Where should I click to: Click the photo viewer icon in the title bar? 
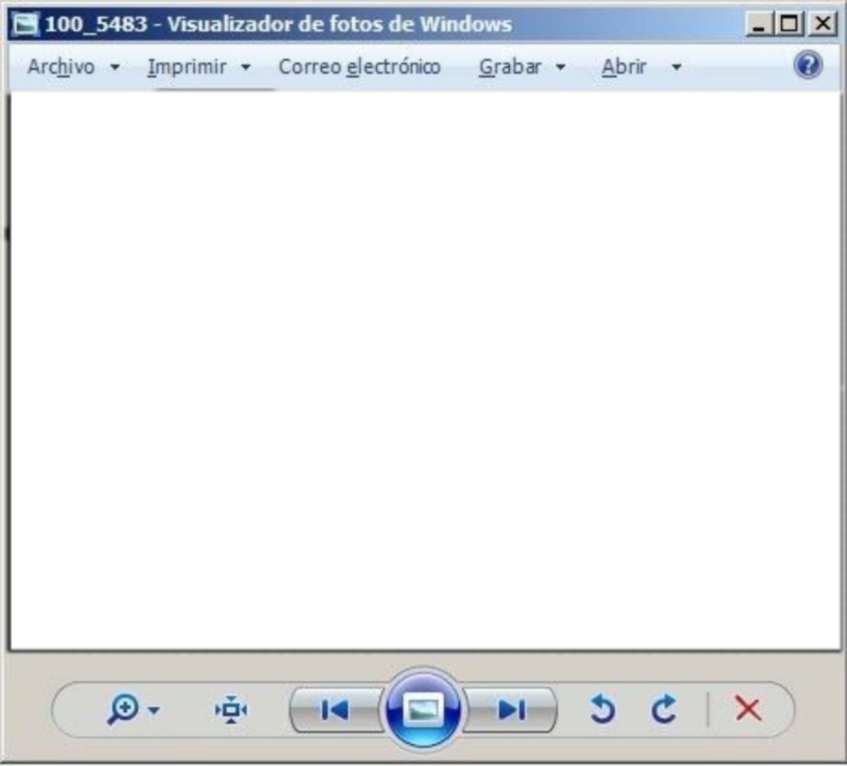click(25, 24)
